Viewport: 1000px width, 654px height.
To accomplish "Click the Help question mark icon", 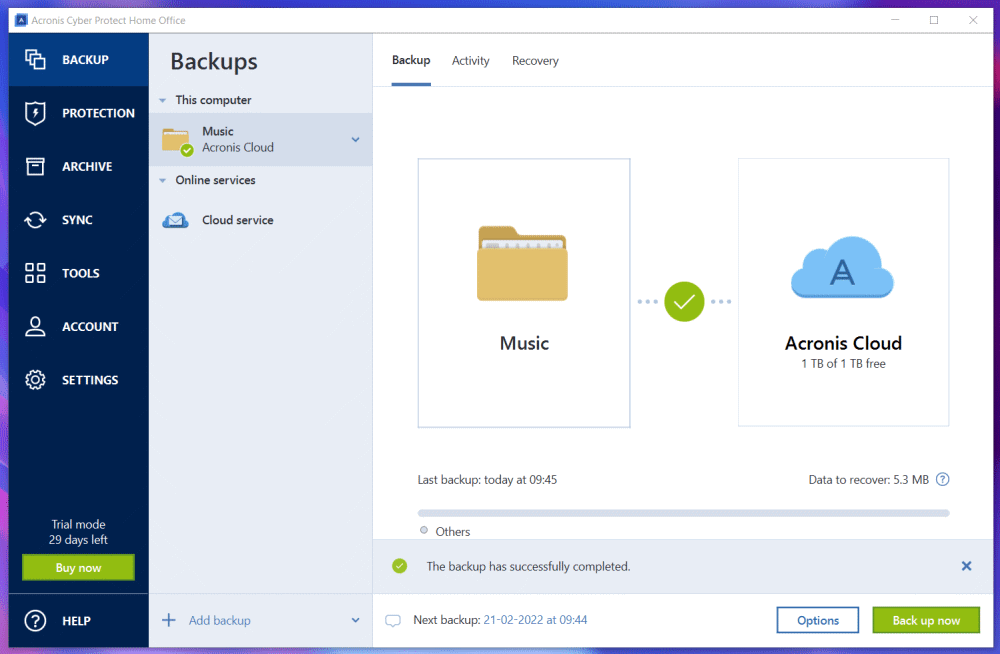I will [36, 621].
